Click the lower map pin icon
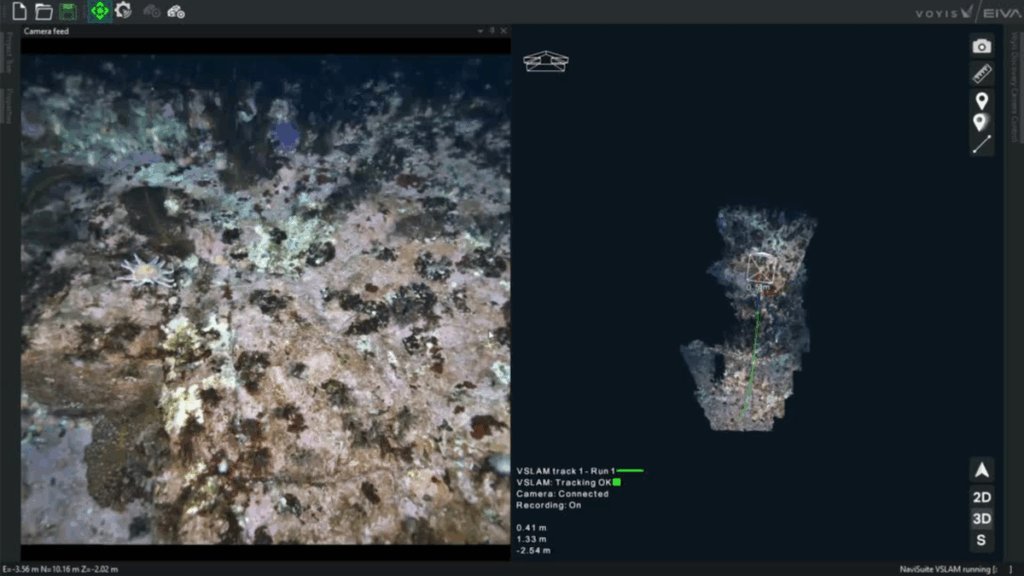Screen dimensions: 1024x576 pyautogui.click(x=982, y=122)
